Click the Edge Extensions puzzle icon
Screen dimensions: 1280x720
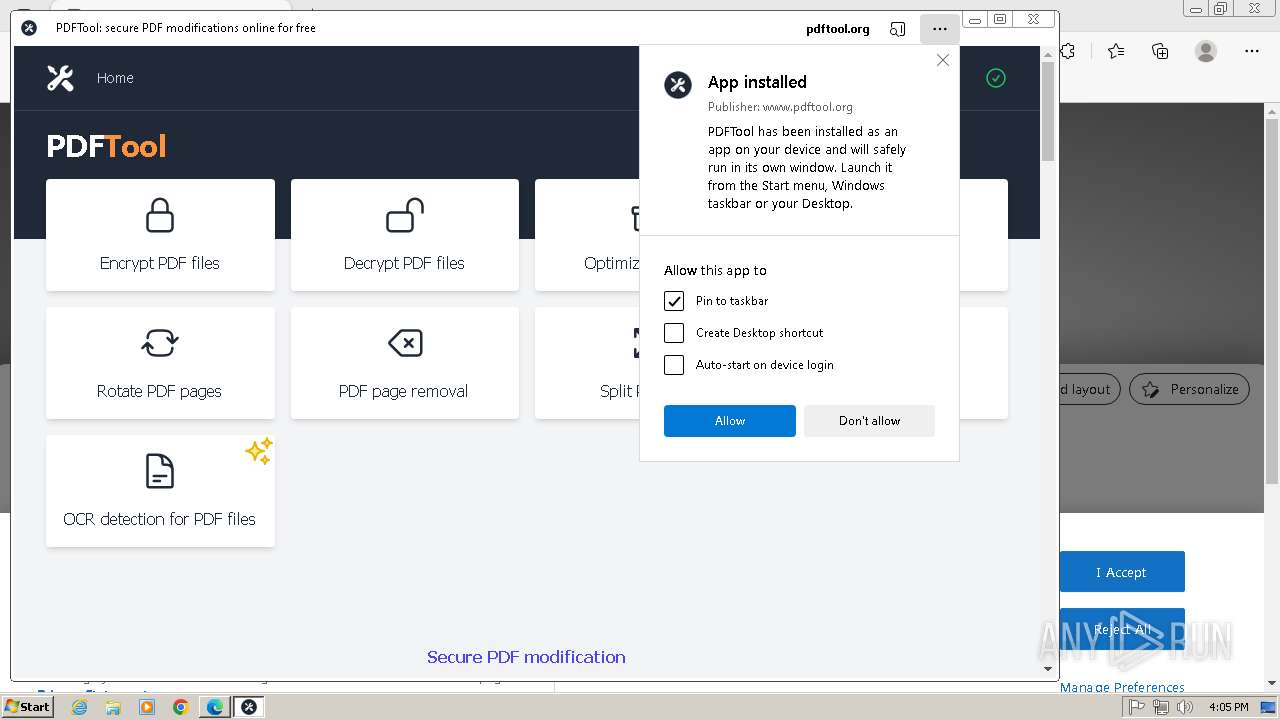pyautogui.click(x=1068, y=51)
